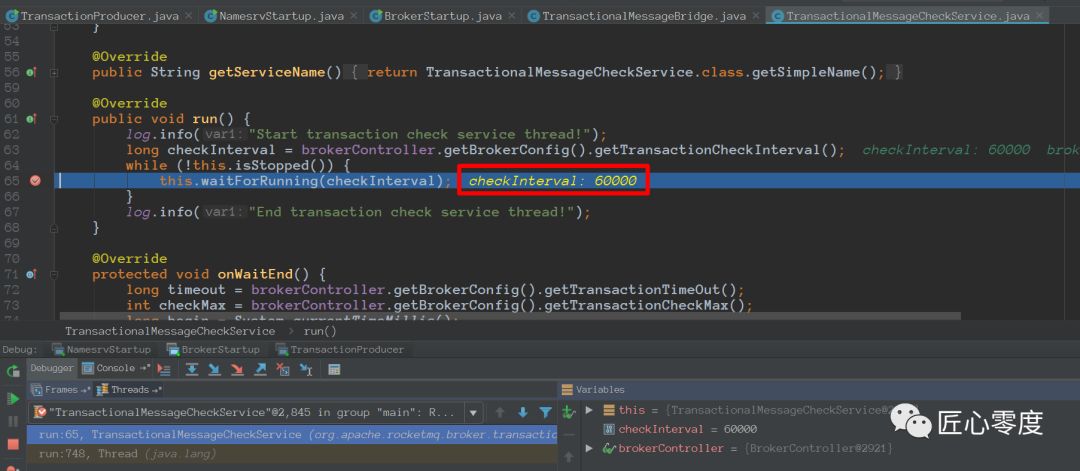Image resolution: width=1080 pixels, height=471 pixels.
Task: Click the Step Out icon
Action: [x=260, y=369]
